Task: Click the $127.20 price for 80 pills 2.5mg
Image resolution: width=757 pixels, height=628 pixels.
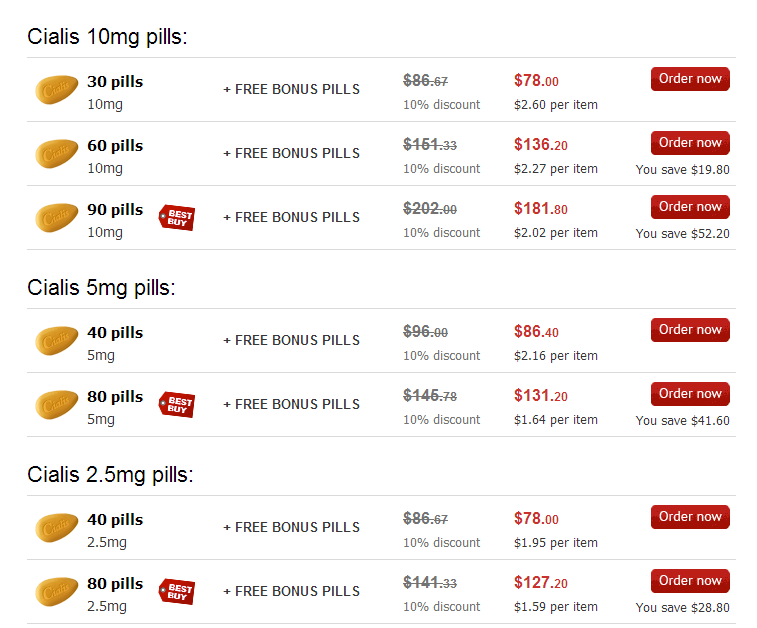Action: coord(541,583)
